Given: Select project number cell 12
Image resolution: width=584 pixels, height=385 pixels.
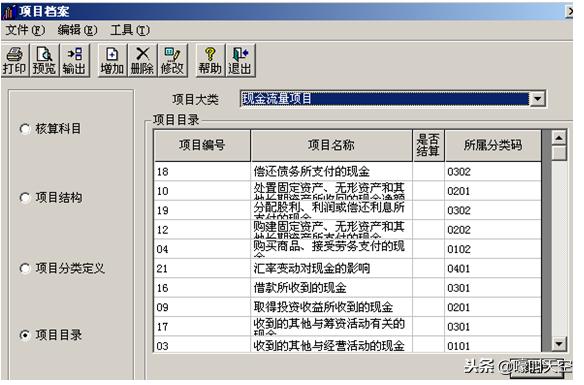Looking at the screenshot, I should coord(202,230).
